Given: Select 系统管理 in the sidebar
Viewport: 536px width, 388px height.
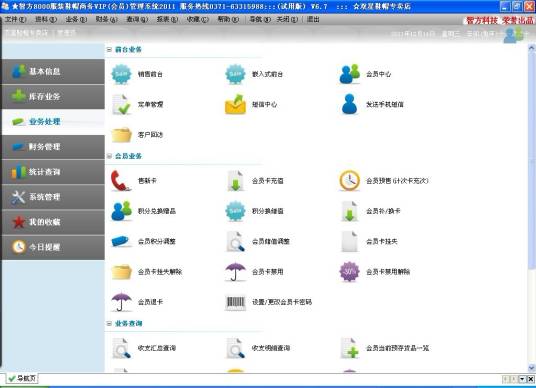Looking at the screenshot, I should pyautogui.click(x=53, y=197).
